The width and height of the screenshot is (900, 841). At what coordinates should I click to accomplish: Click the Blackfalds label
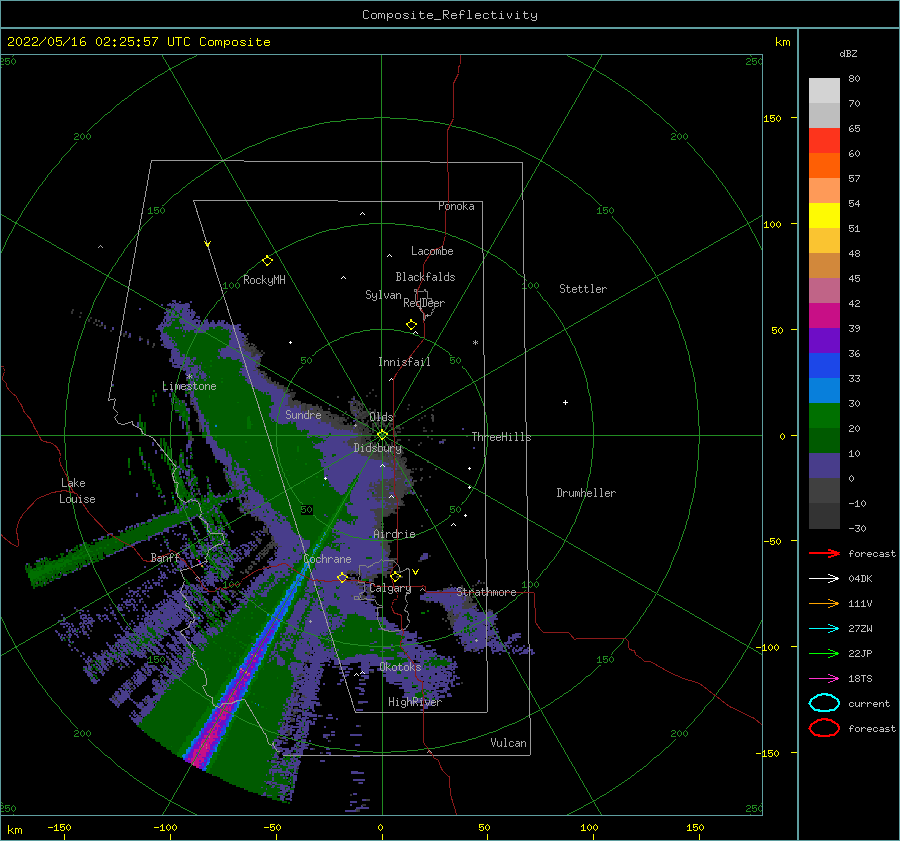(425, 277)
